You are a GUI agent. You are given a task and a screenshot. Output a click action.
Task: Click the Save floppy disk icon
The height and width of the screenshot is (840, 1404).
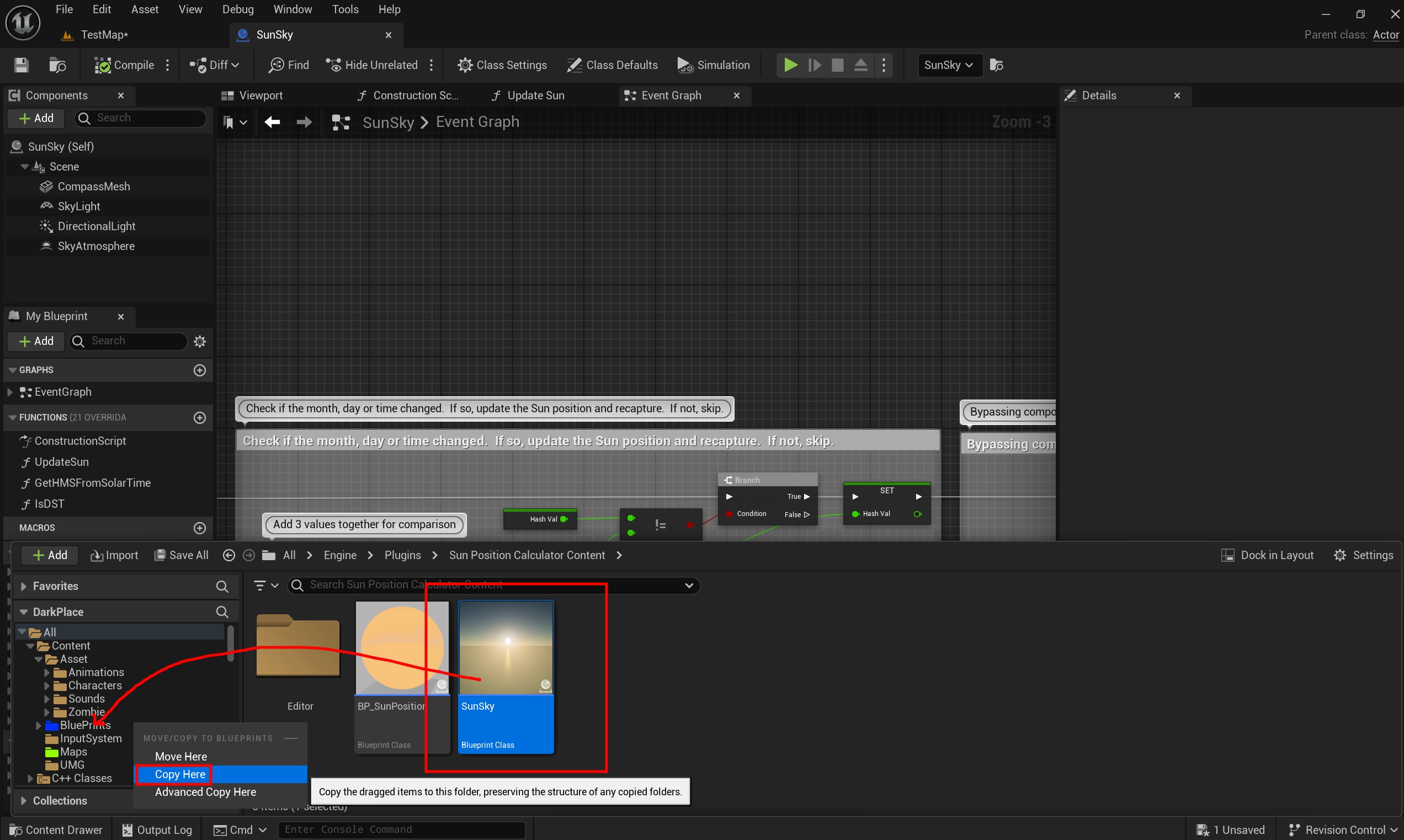[22, 66]
